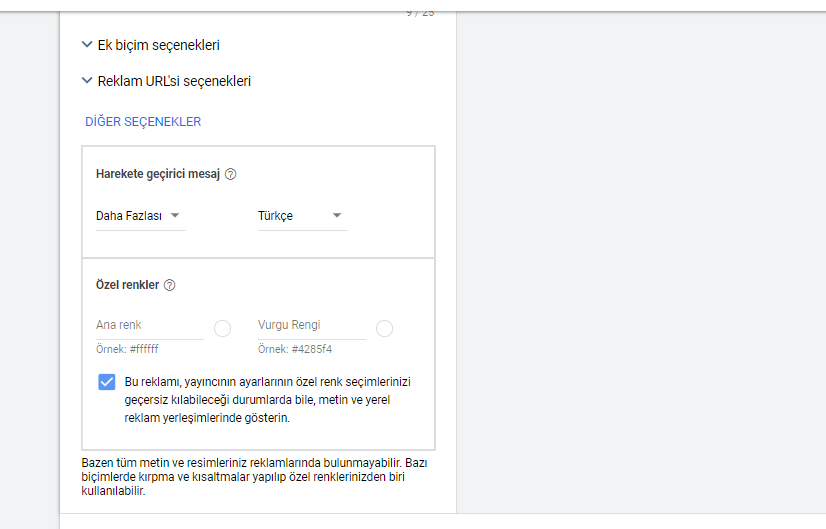Pick color from the Vurgu Rengi swatch circle
Image resolution: width=826 pixels, height=529 pixels.
coord(384,328)
